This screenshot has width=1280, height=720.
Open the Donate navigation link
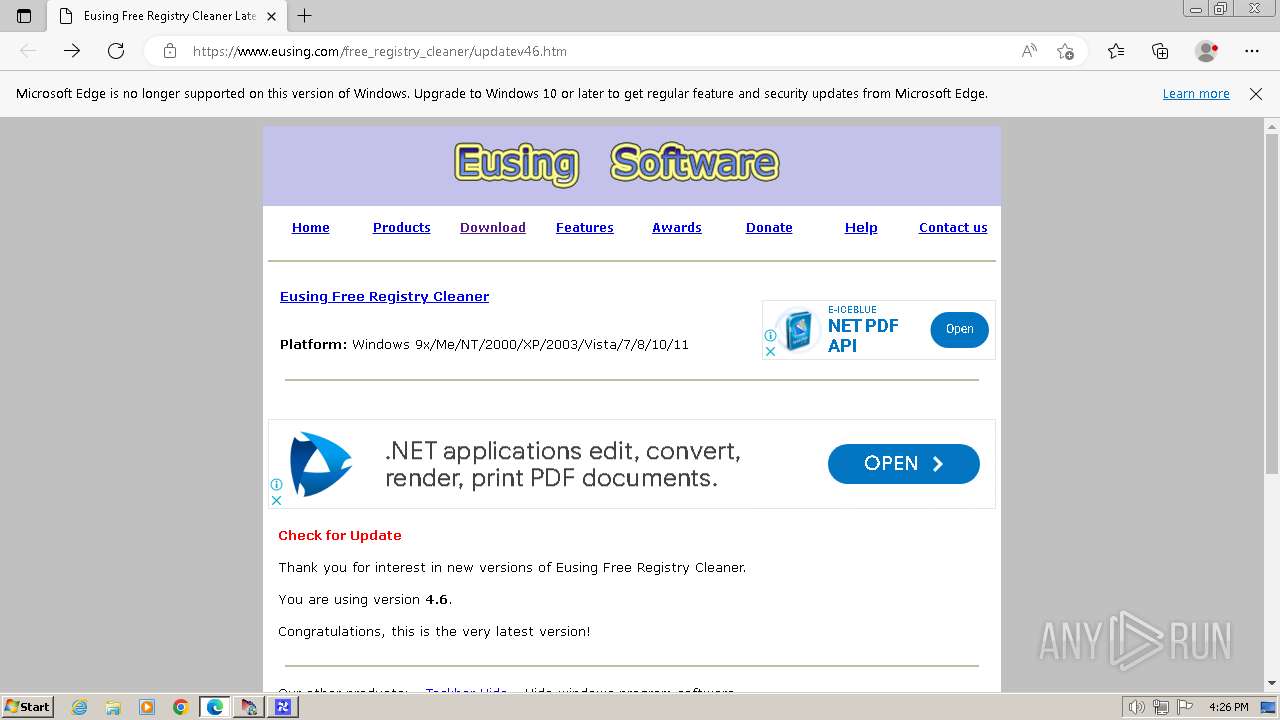pos(769,228)
